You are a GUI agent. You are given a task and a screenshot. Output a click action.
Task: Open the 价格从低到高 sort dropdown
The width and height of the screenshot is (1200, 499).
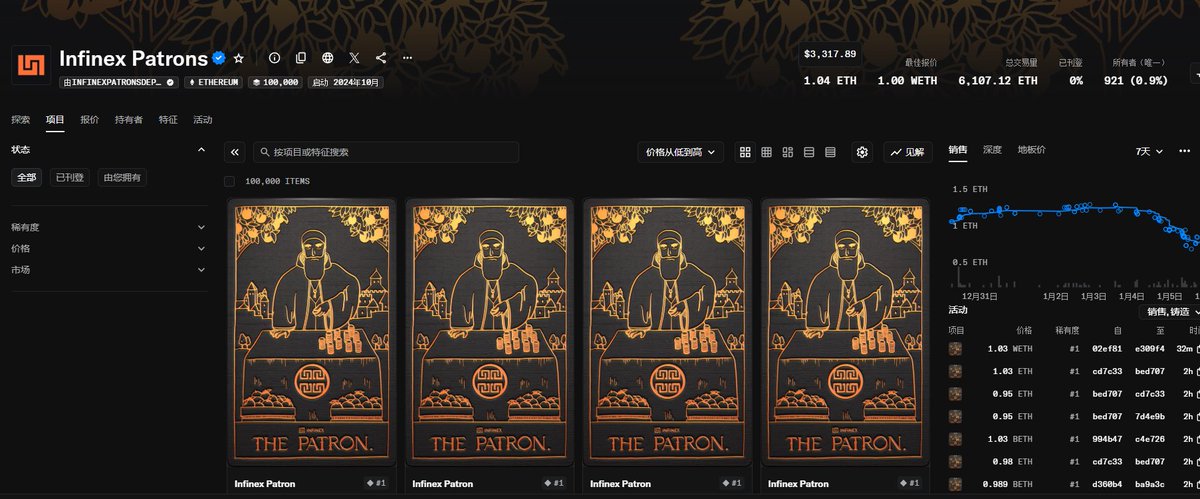[x=681, y=152]
